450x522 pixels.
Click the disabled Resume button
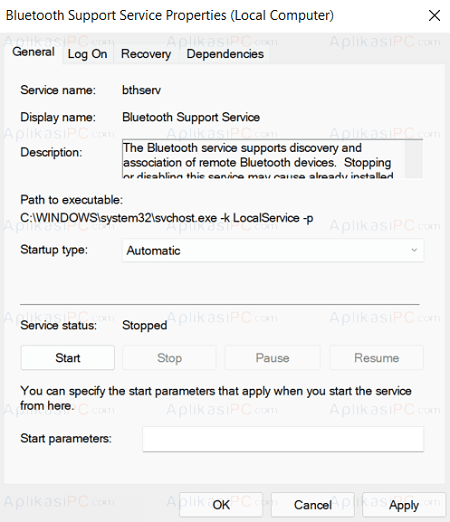coord(377,358)
